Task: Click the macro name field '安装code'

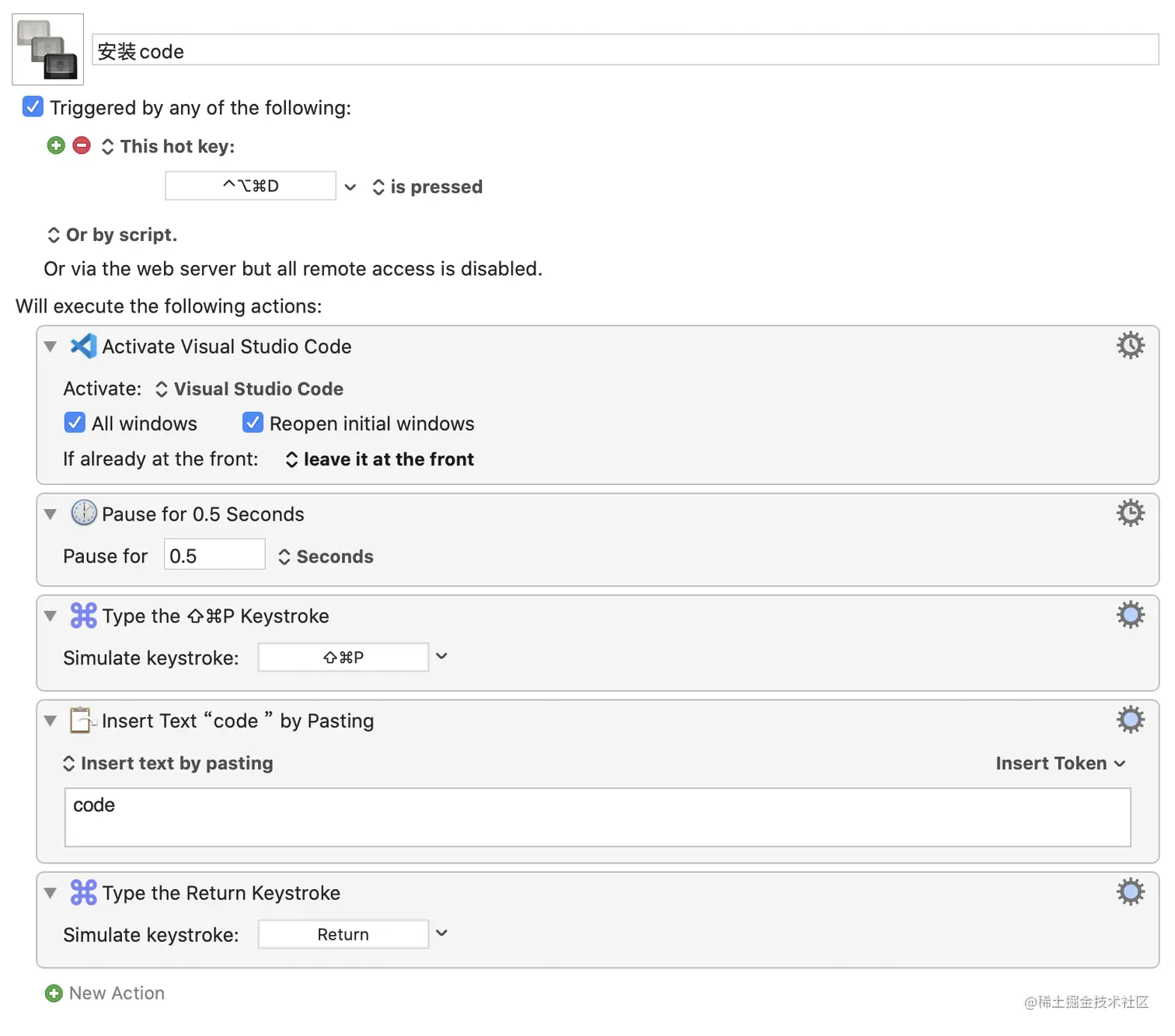Action: pyautogui.click(x=626, y=51)
